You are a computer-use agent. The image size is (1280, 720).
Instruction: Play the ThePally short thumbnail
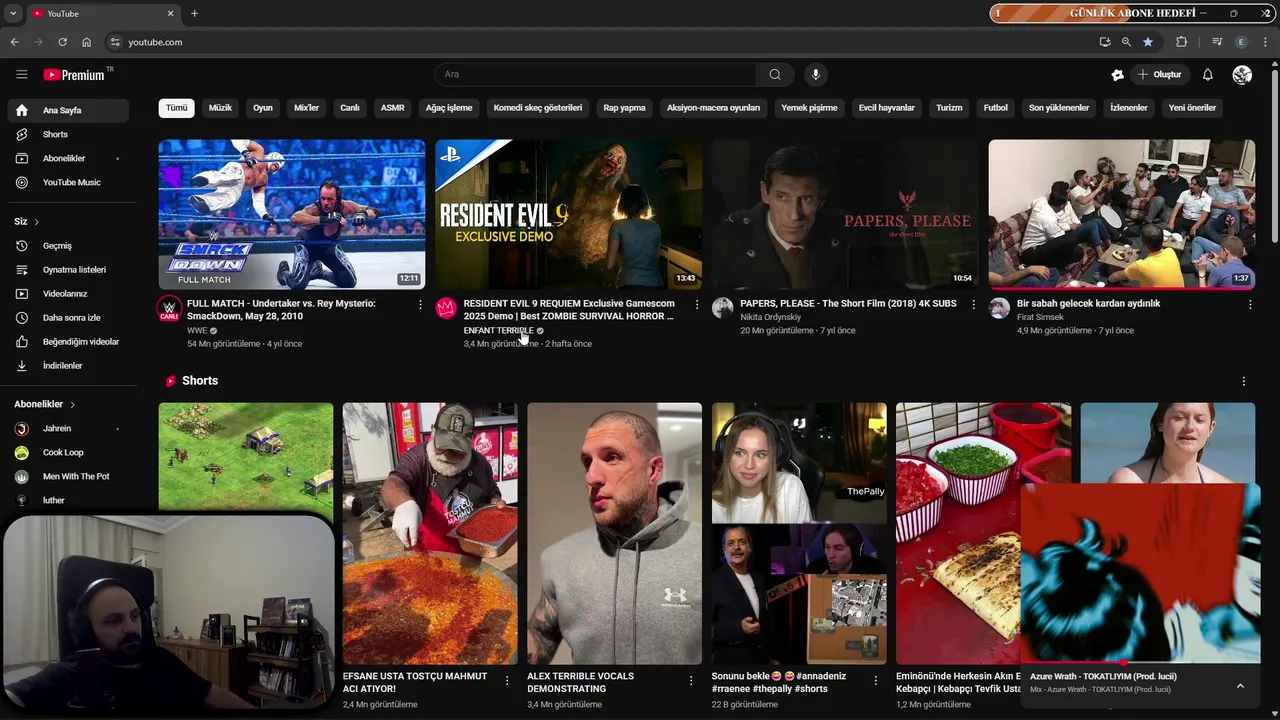799,533
